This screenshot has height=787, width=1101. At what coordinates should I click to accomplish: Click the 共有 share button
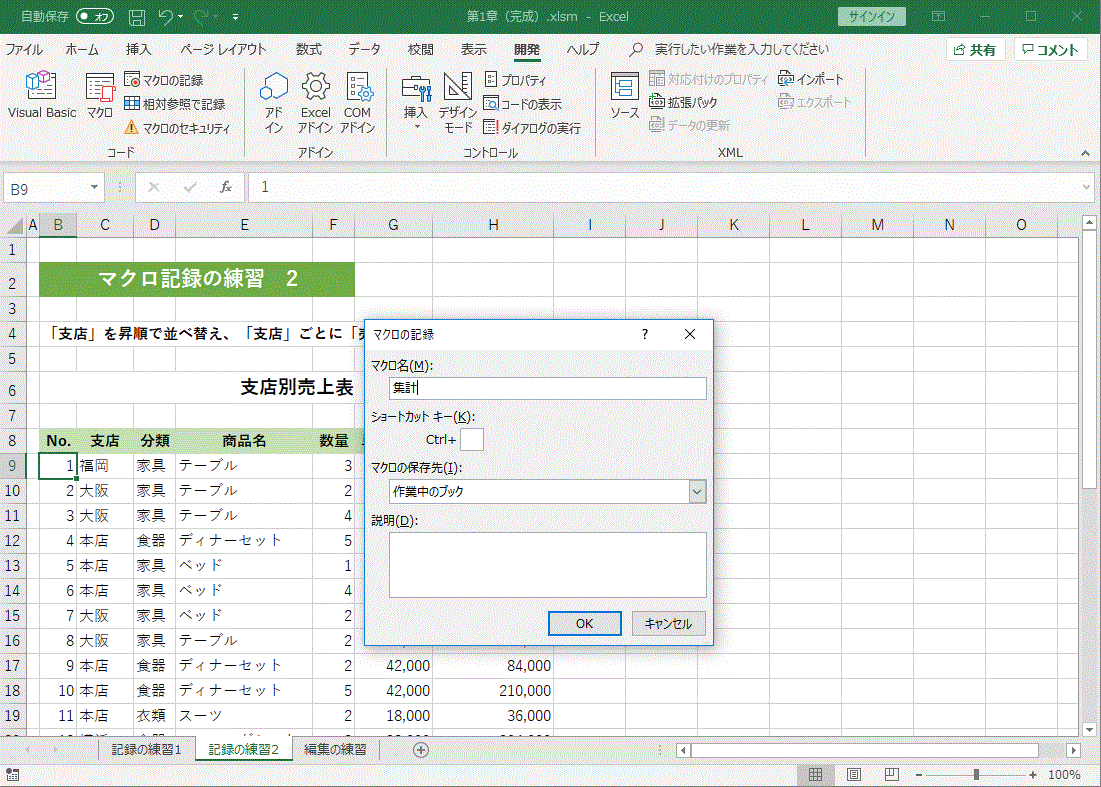[975, 50]
